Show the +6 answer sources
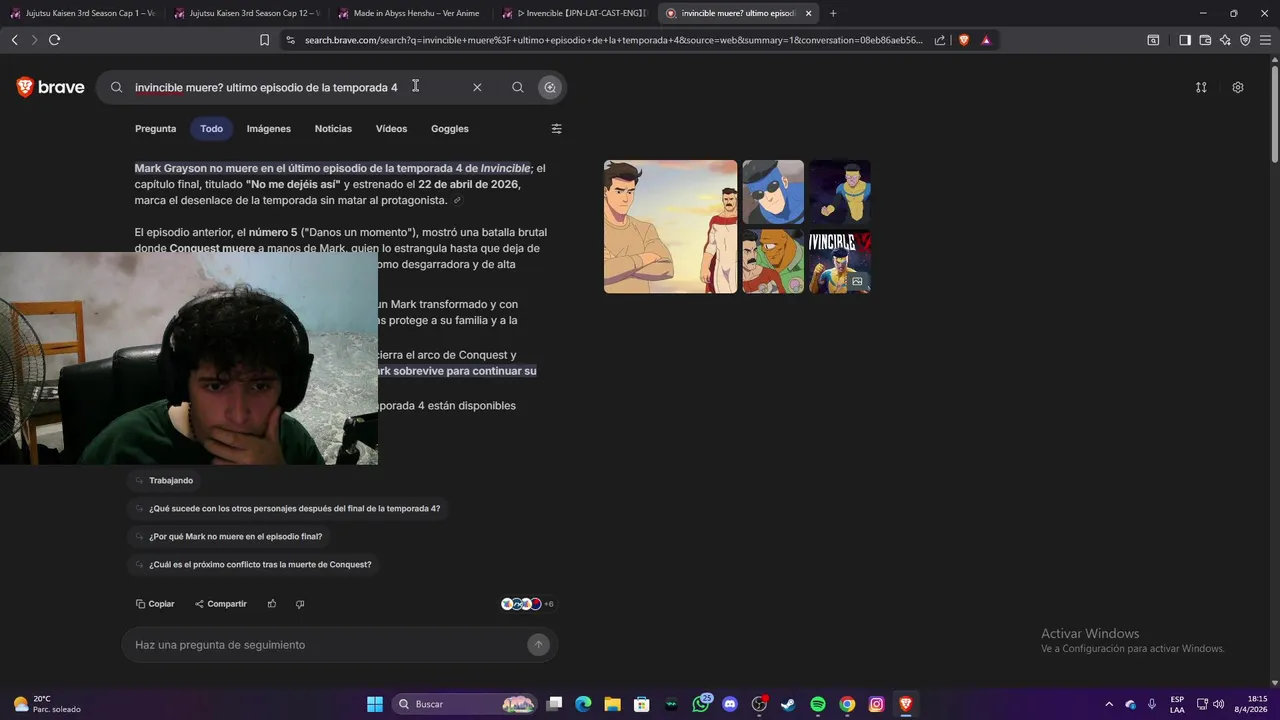 tap(528, 604)
